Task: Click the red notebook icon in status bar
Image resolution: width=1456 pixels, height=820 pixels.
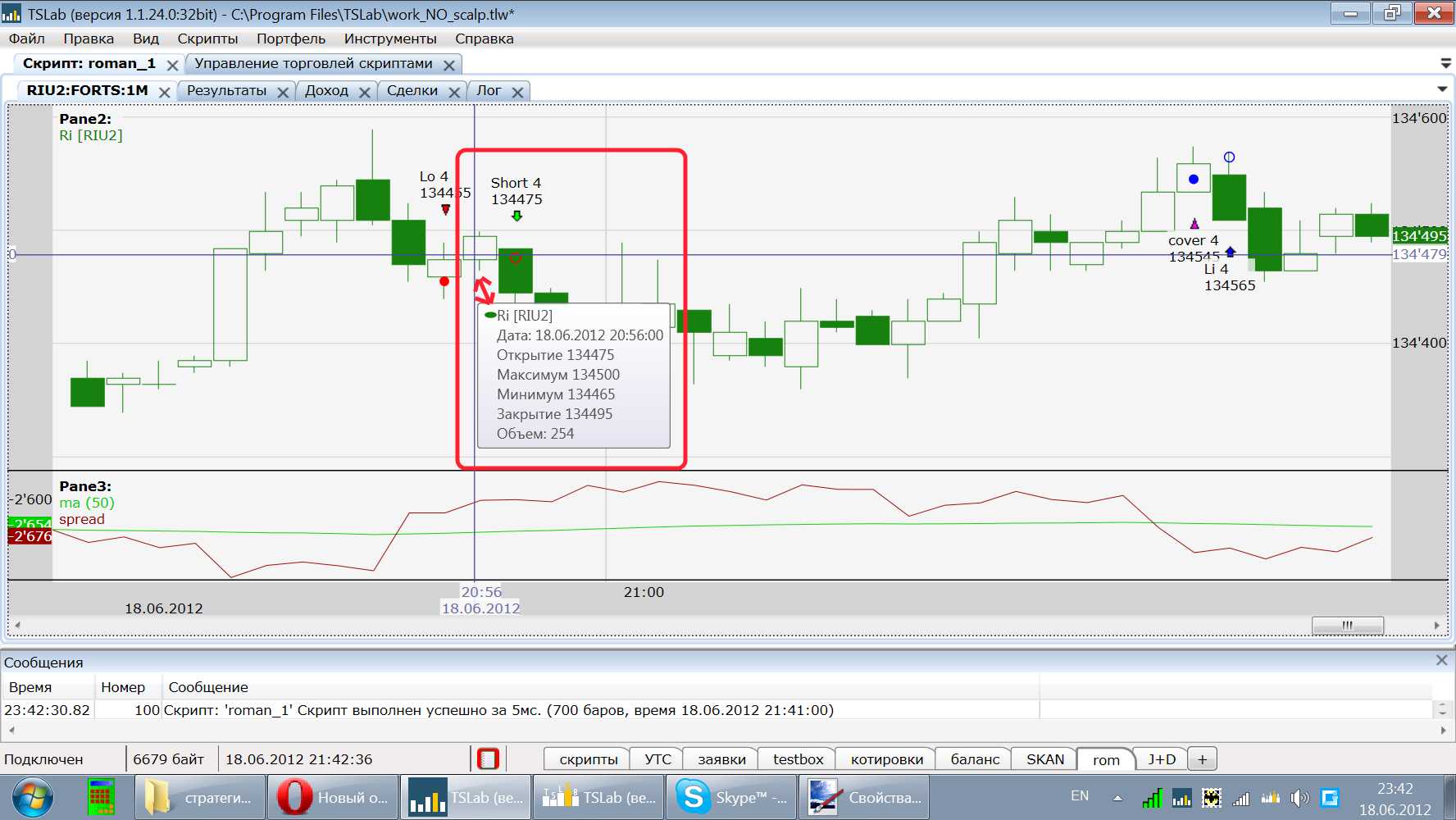Action: pyautogui.click(x=488, y=758)
